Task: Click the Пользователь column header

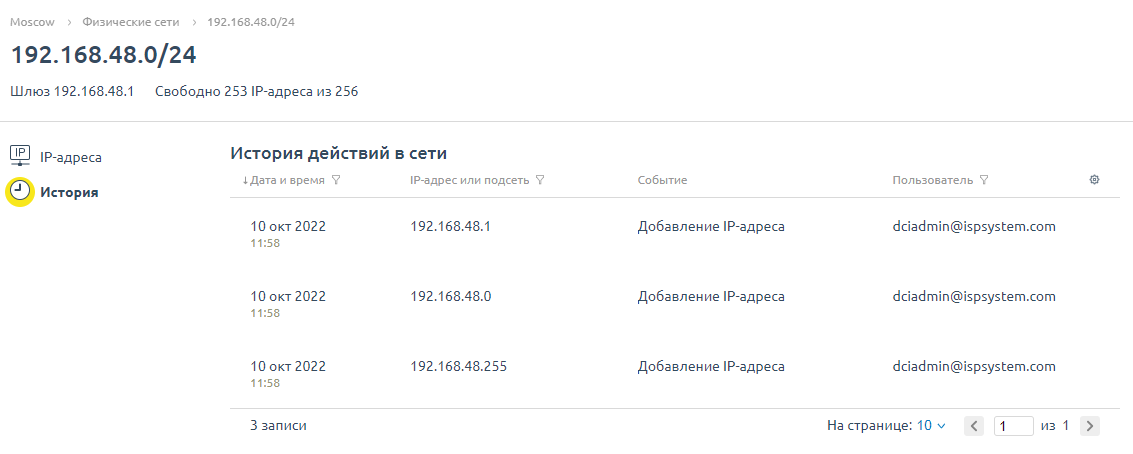Action: pos(933,180)
